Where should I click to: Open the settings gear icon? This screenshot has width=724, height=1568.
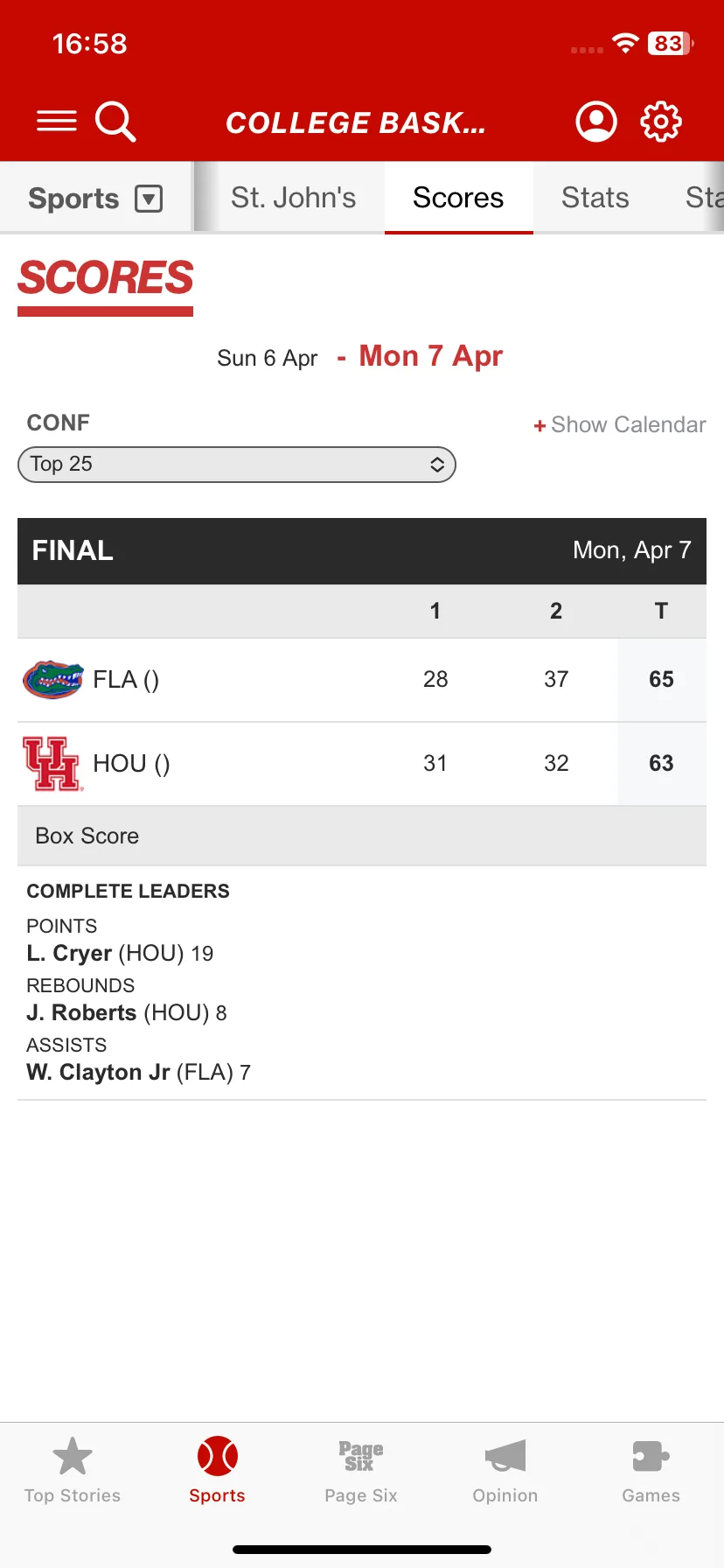pos(661,121)
